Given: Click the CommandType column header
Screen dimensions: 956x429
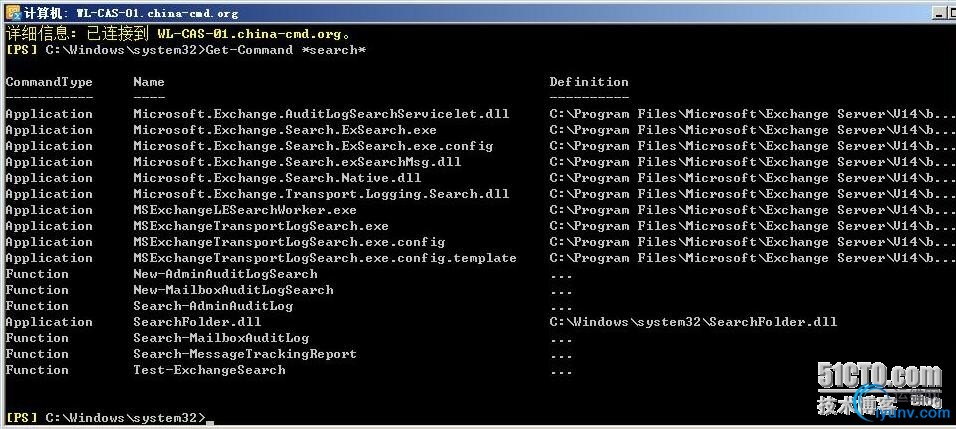Looking at the screenshot, I should [x=49, y=82].
